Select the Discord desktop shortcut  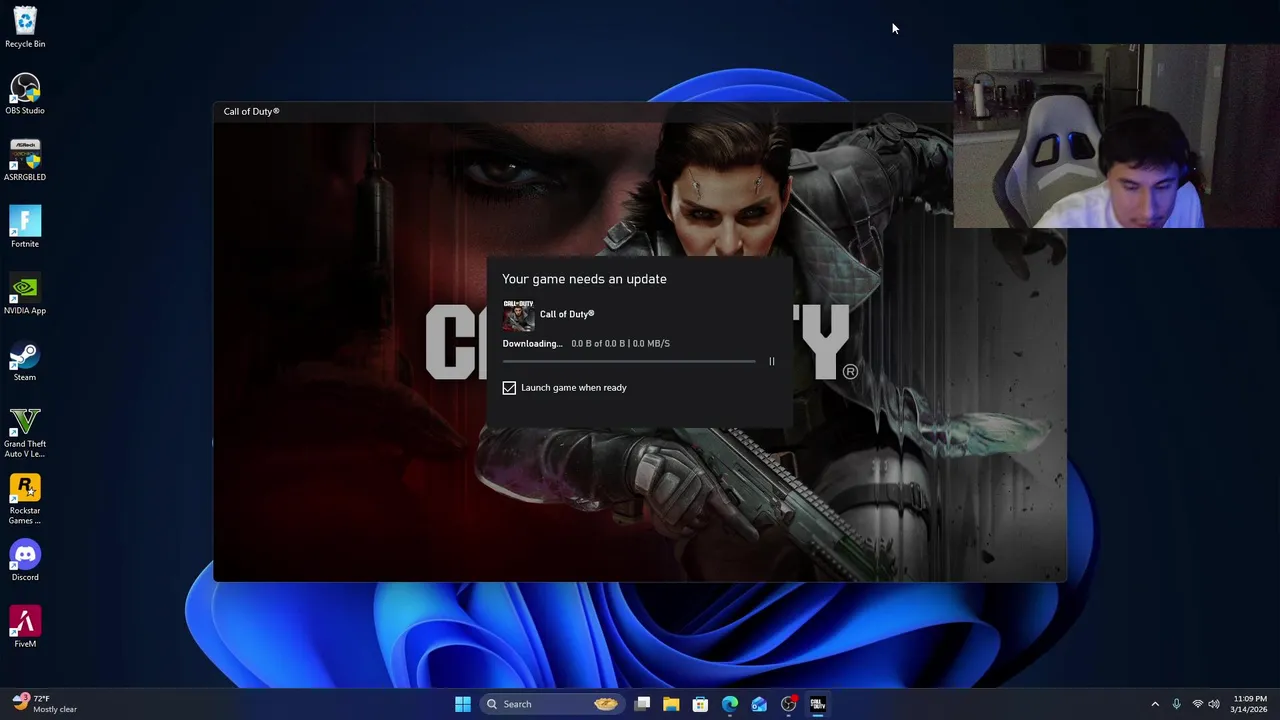(x=25, y=561)
